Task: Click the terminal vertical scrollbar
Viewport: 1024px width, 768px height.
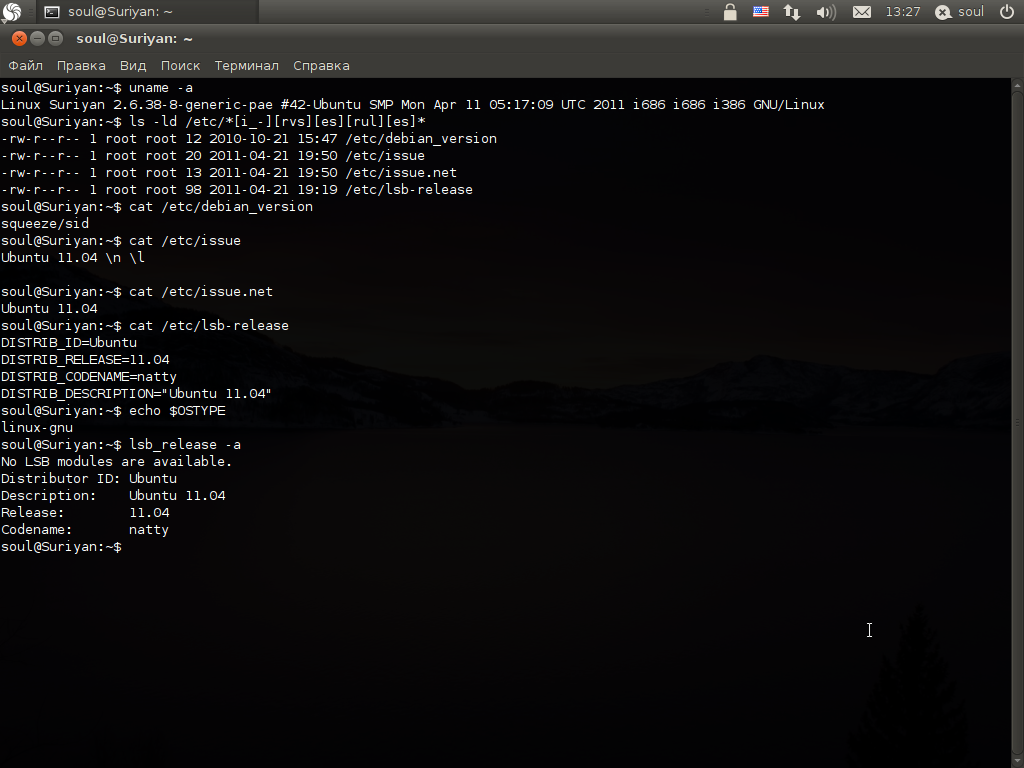Action: click(1017, 423)
